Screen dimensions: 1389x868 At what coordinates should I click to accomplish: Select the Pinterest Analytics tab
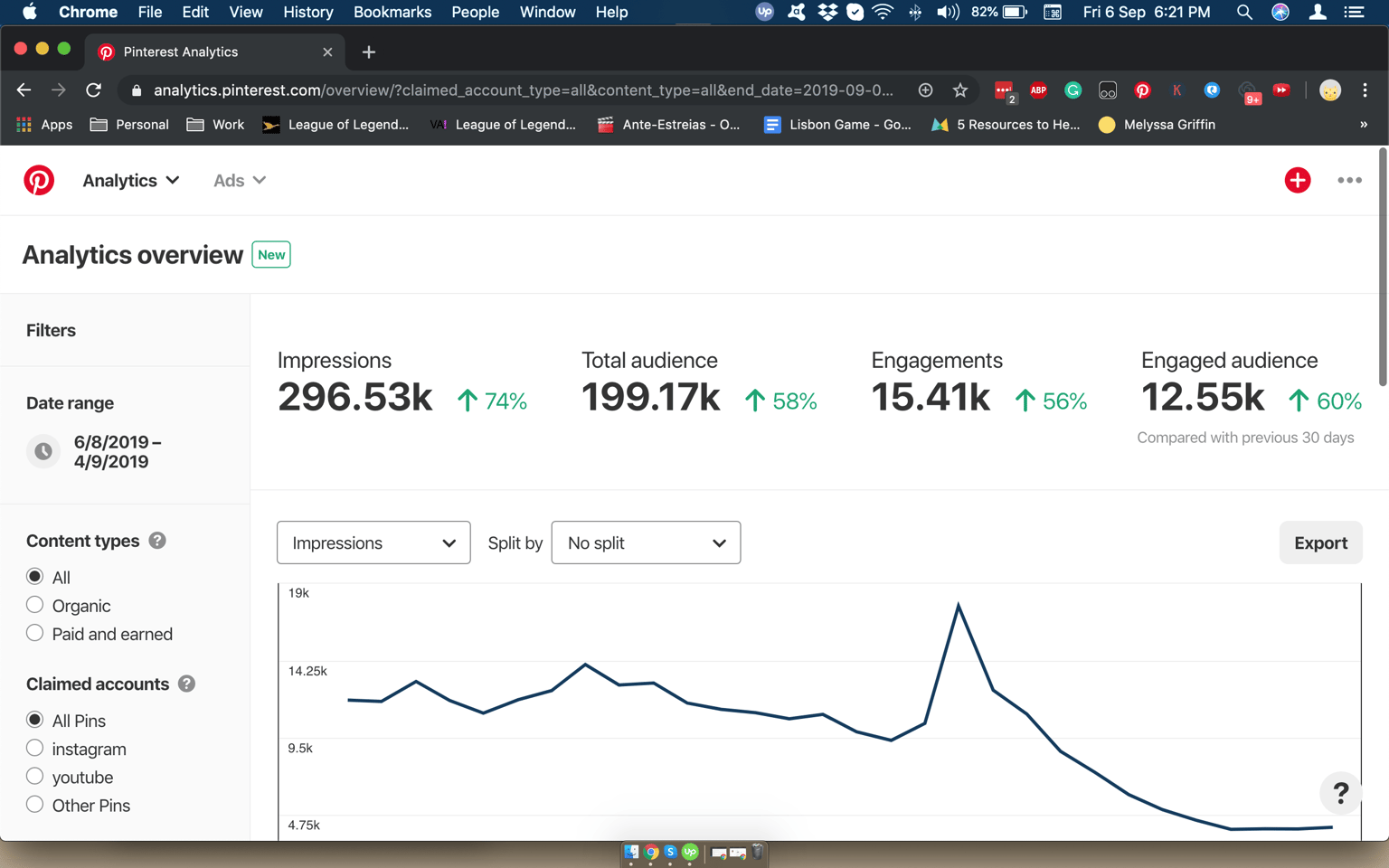point(215,52)
